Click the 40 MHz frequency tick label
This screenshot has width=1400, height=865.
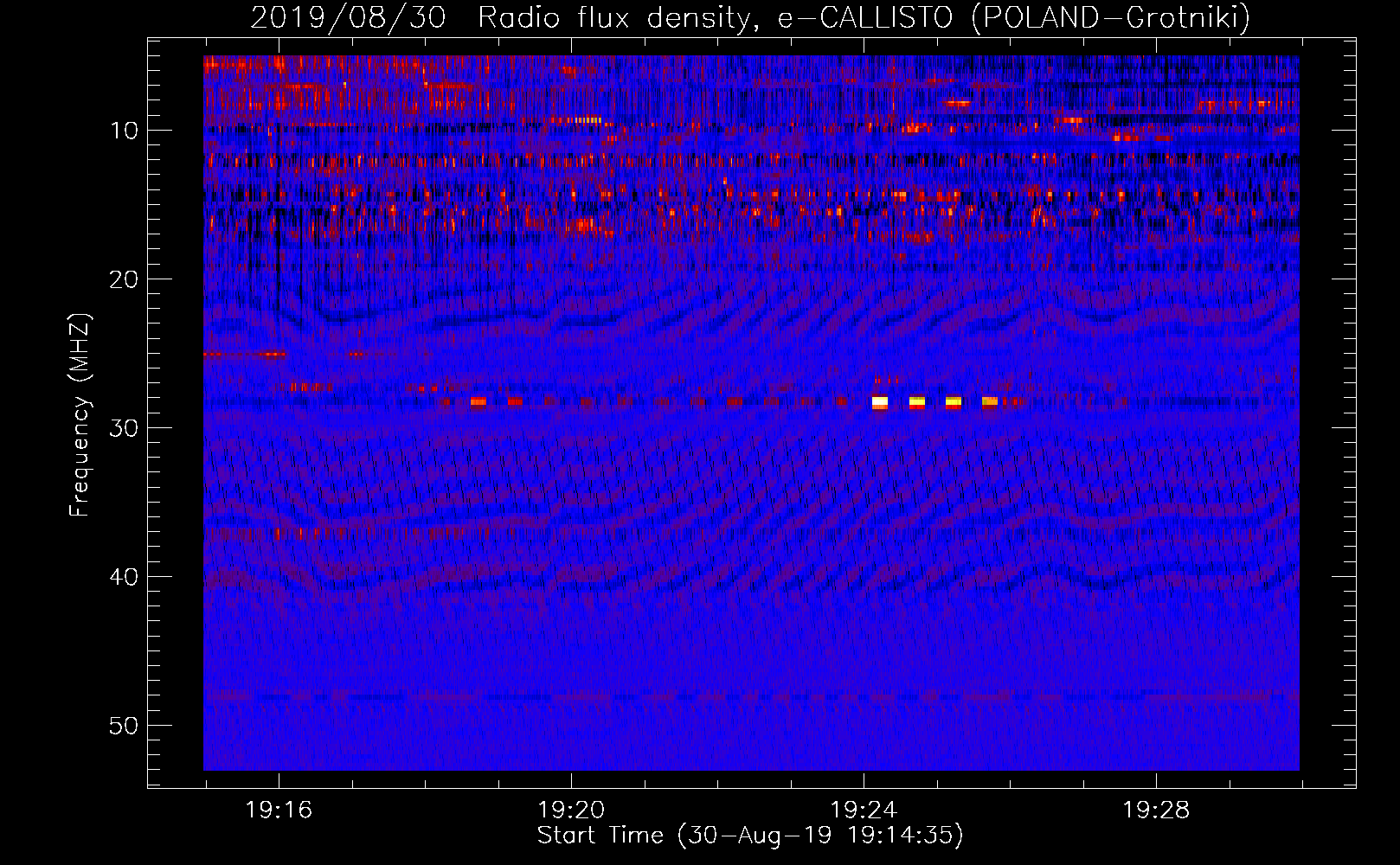[x=124, y=577]
